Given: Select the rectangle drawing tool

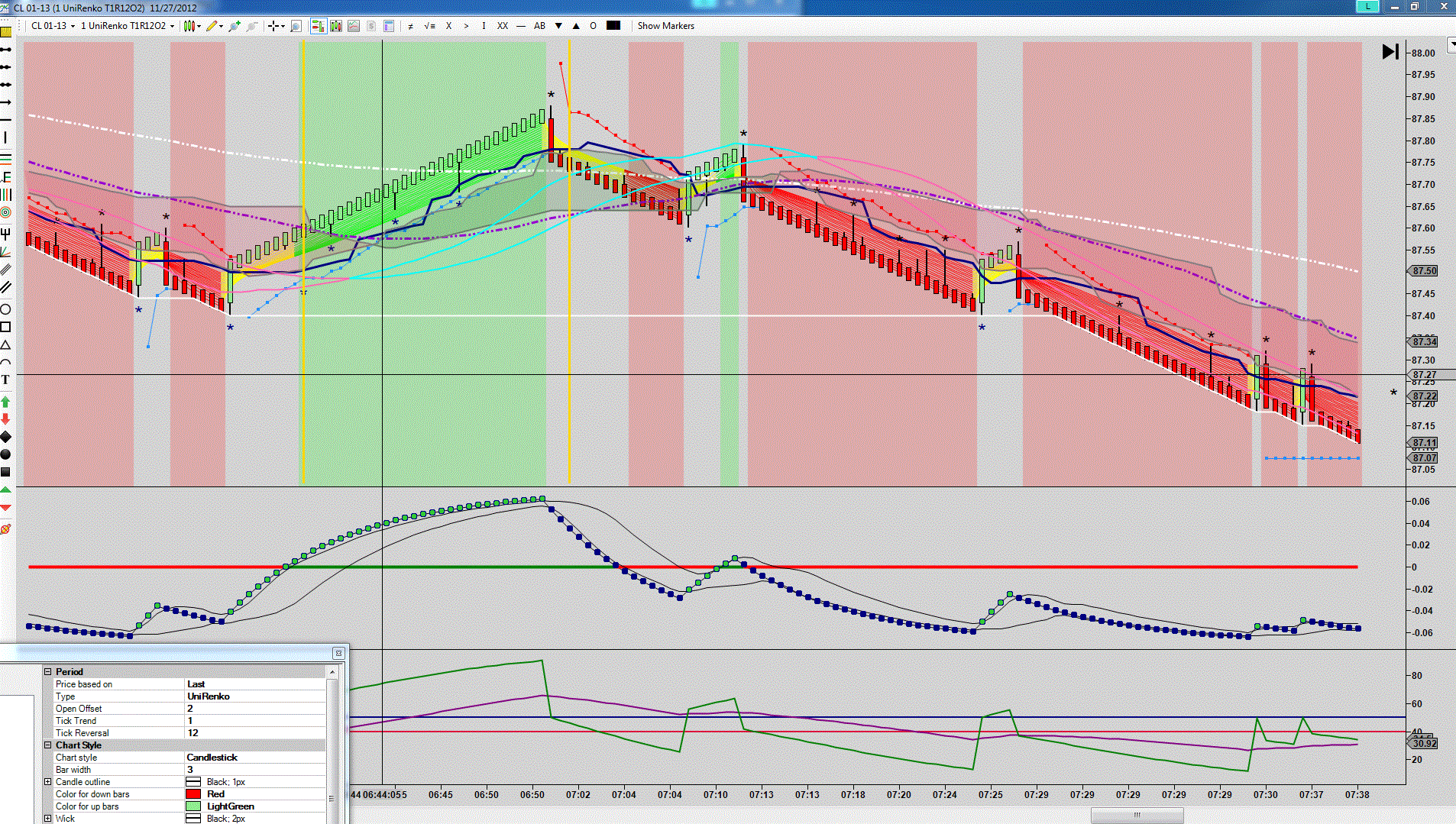Looking at the screenshot, I should point(6,327).
